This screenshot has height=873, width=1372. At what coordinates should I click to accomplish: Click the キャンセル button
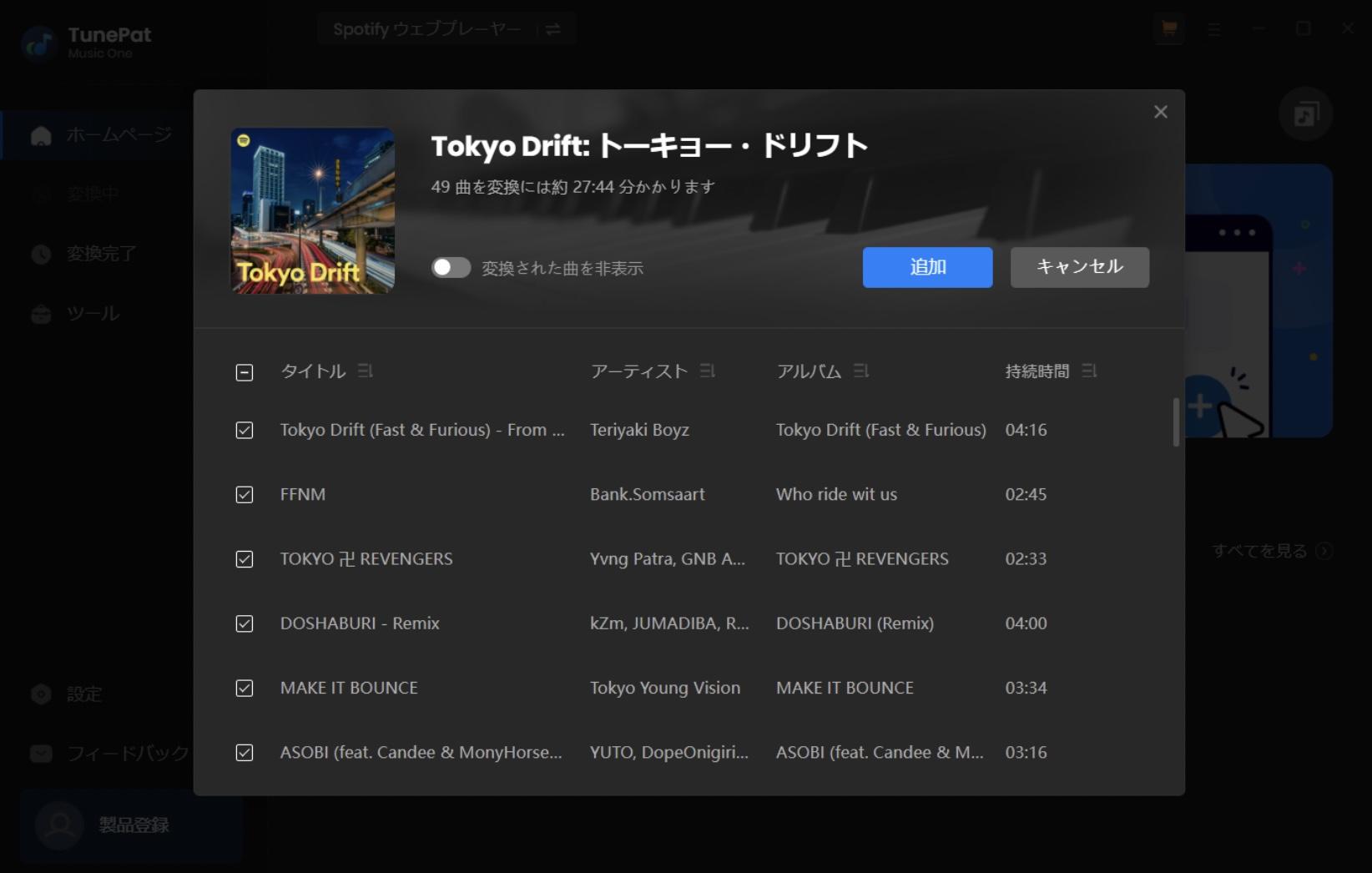click(1079, 267)
